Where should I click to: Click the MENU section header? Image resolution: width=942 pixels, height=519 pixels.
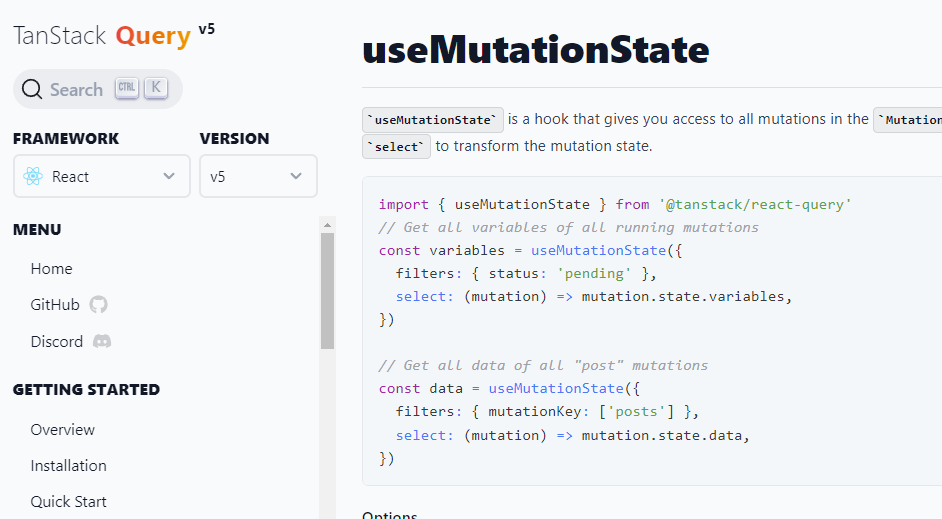37,229
